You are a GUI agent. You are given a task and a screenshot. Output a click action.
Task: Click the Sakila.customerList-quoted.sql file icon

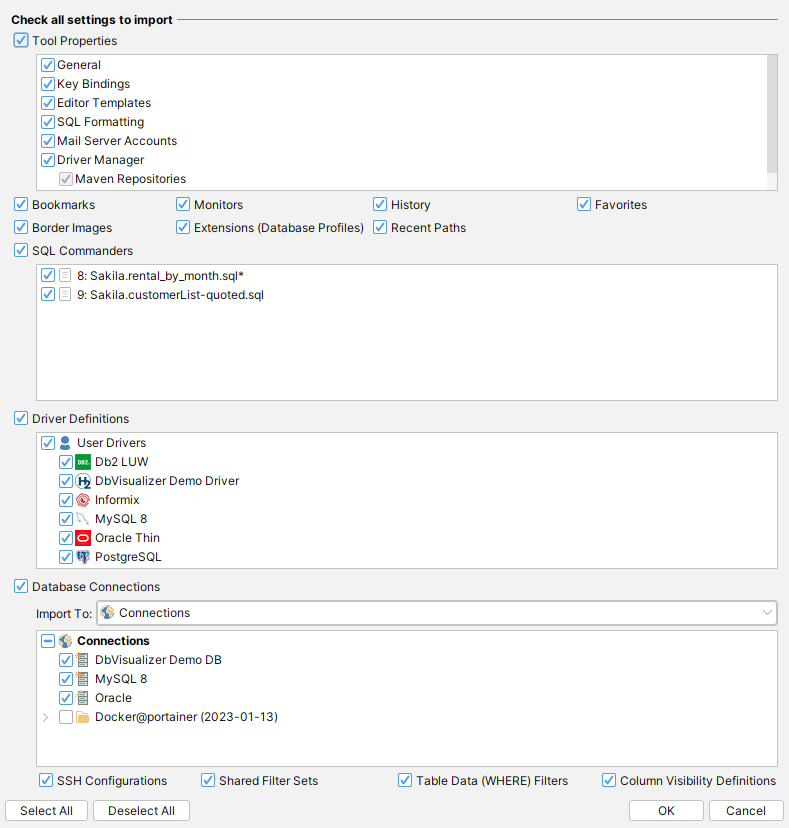tap(65, 295)
